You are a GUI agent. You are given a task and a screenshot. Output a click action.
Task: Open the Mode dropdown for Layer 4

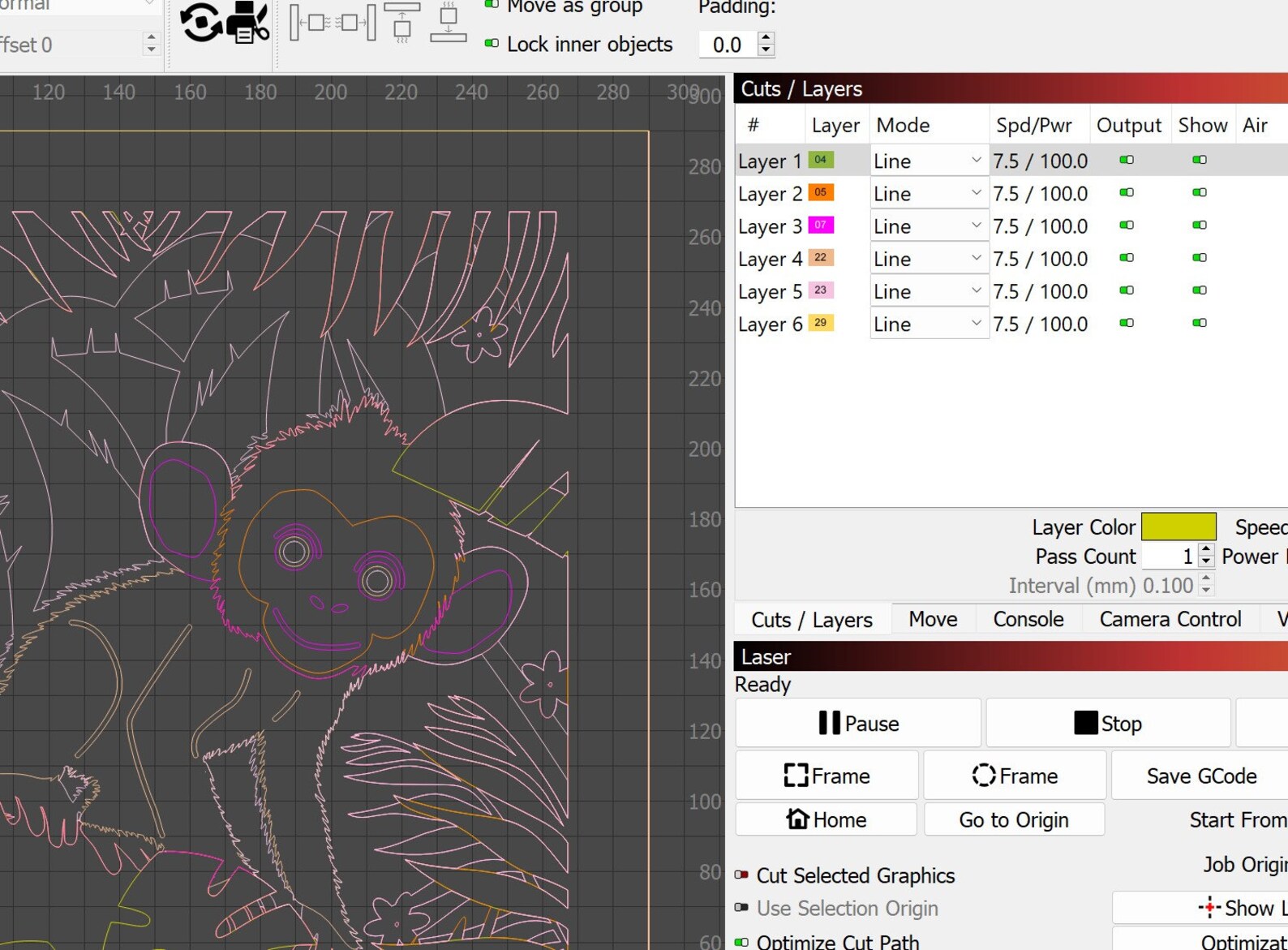929,258
